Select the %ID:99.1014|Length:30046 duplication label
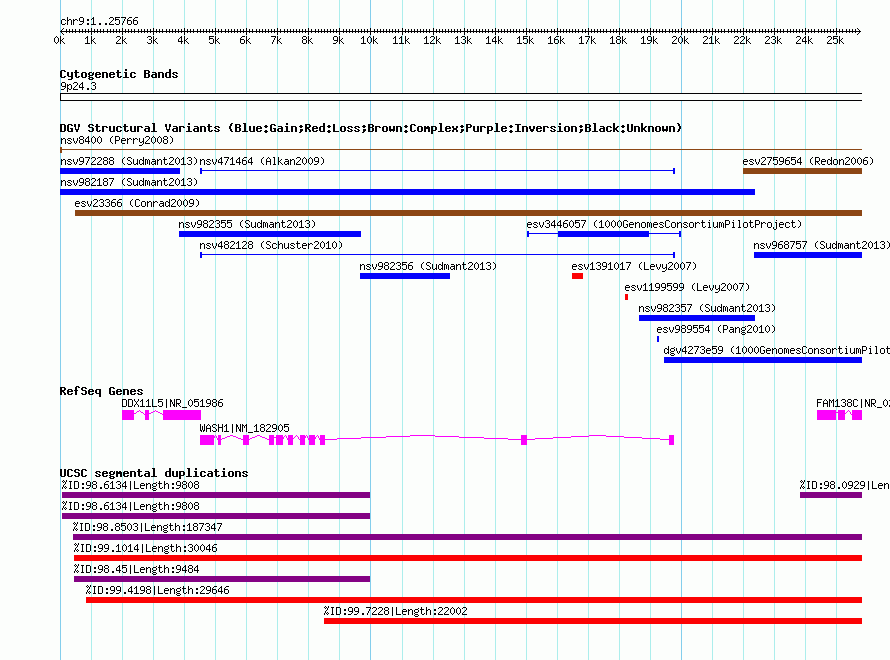 [145, 548]
